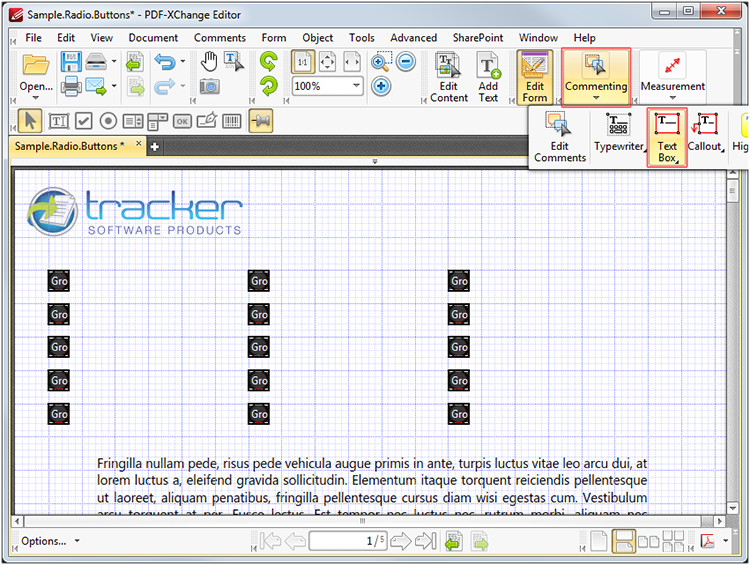Screen dimensions: 750x565
Task: Expand the Commenting tools dropdown
Action: pyautogui.click(x=596, y=98)
